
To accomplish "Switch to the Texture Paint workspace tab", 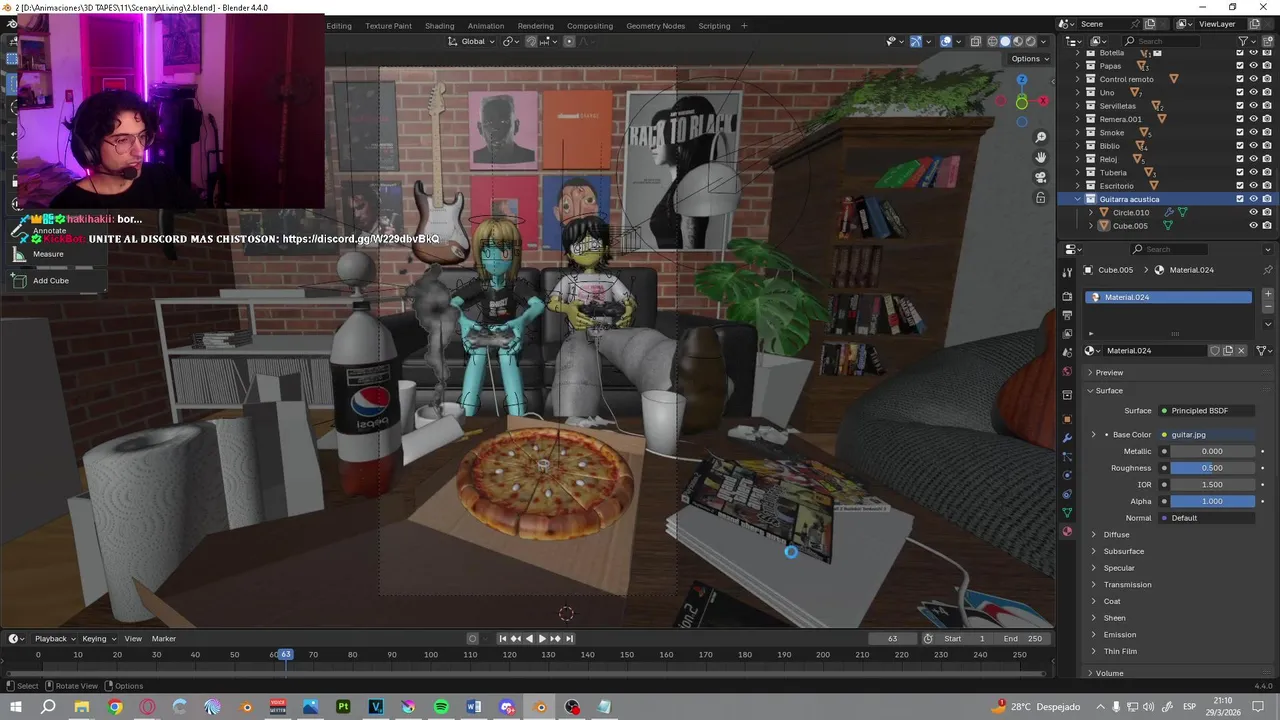I will coord(388,26).
